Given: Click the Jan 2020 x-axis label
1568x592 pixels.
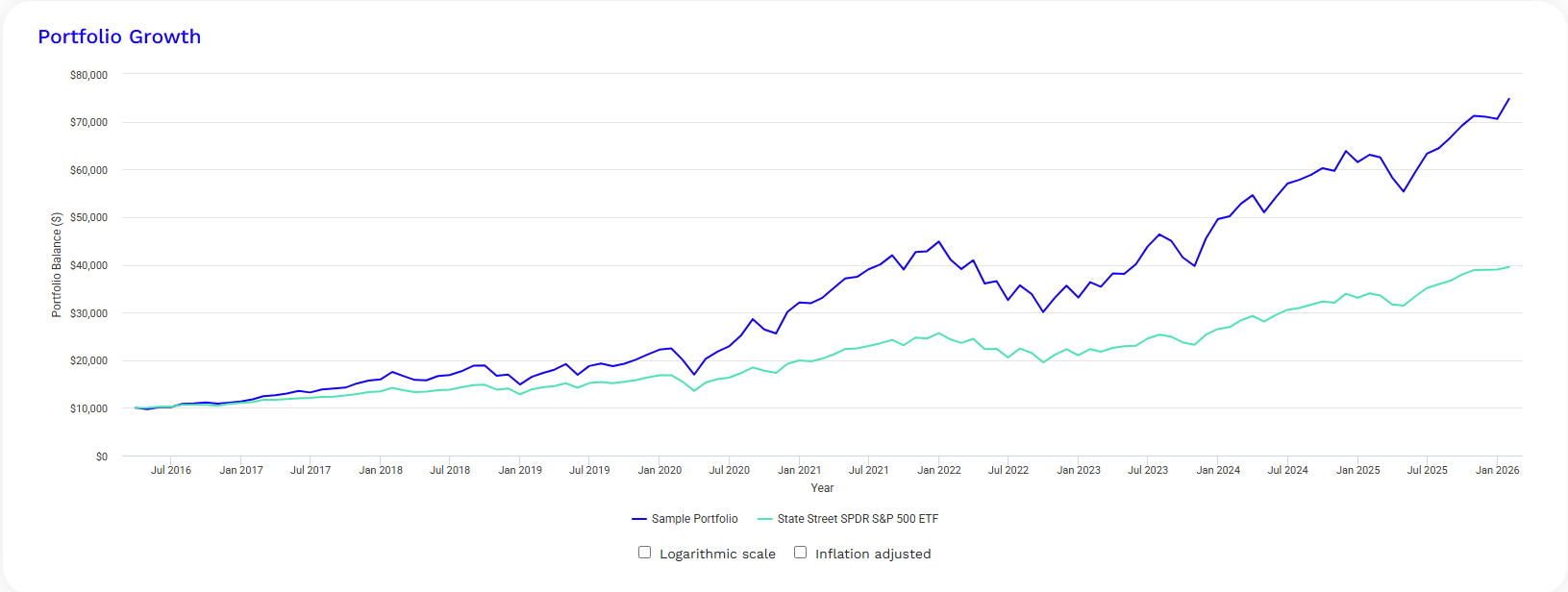Looking at the screenshot, I should pyautogui.click(x=660, y=470).
